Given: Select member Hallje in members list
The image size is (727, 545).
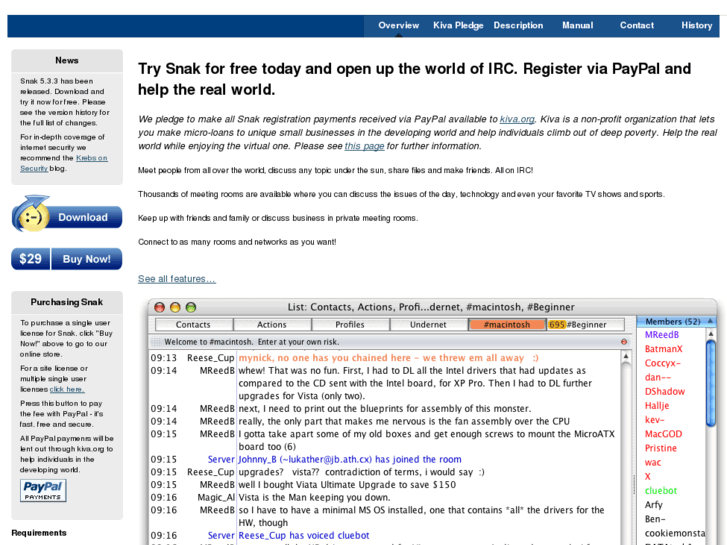Looking at the screenshot, I should coord(657,406).
